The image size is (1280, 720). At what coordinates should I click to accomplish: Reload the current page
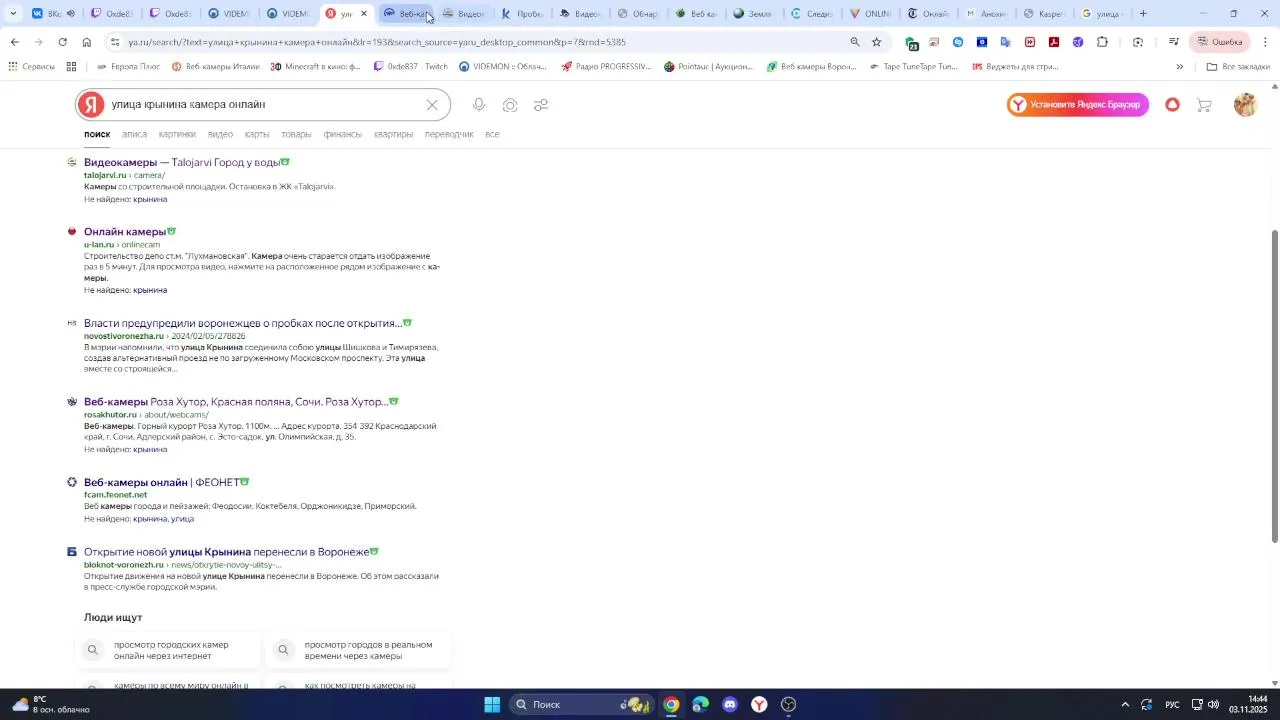coord(62,42)
